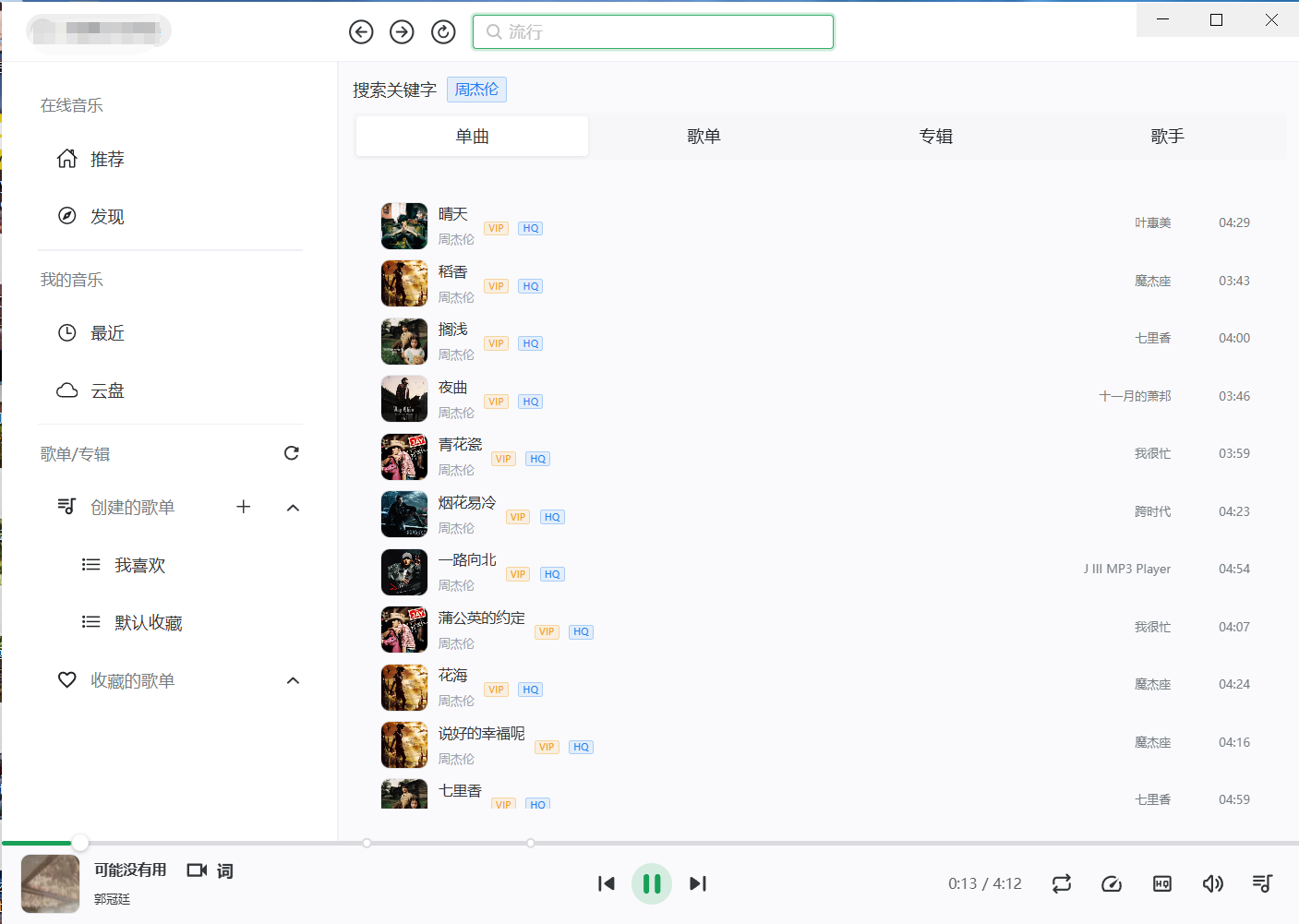
Task: Collapse the 创建的歌单 section
Action: pyautogui.click(x=294, y=508)
